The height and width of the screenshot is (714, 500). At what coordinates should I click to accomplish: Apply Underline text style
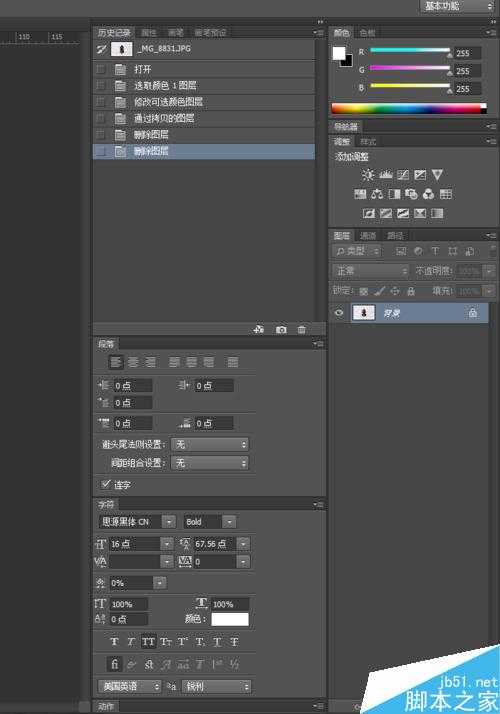[217, 642]
